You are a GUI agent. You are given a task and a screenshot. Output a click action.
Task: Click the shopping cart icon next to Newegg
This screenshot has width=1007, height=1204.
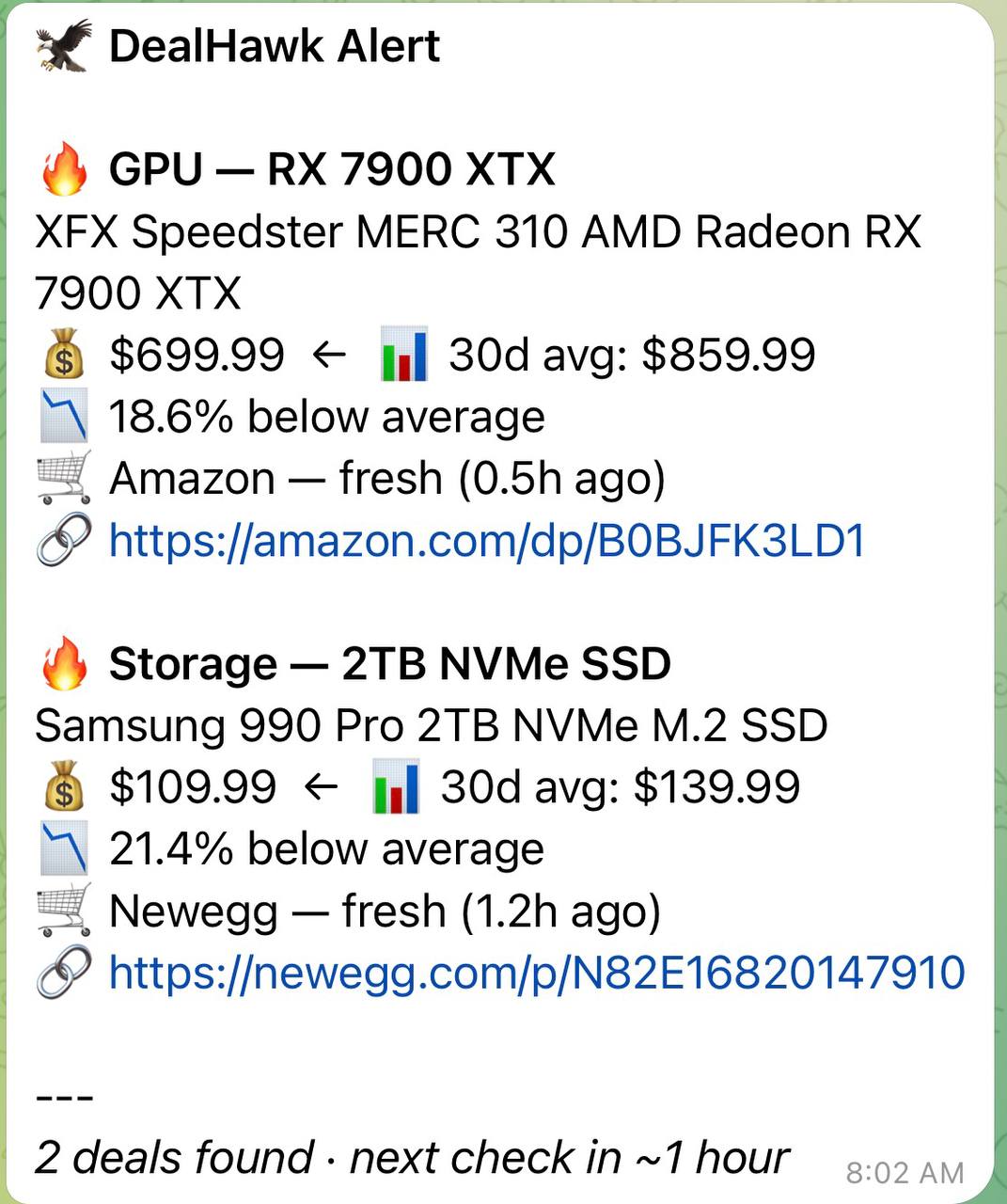tap(64, 911)
